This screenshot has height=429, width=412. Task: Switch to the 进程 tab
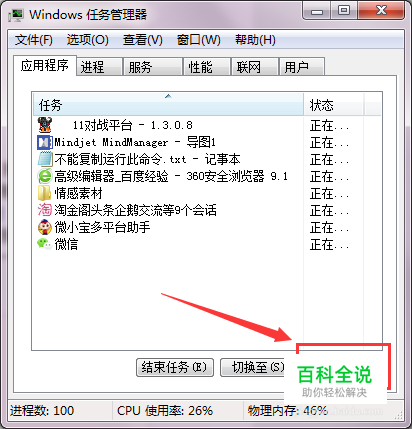tap(99, 67)
